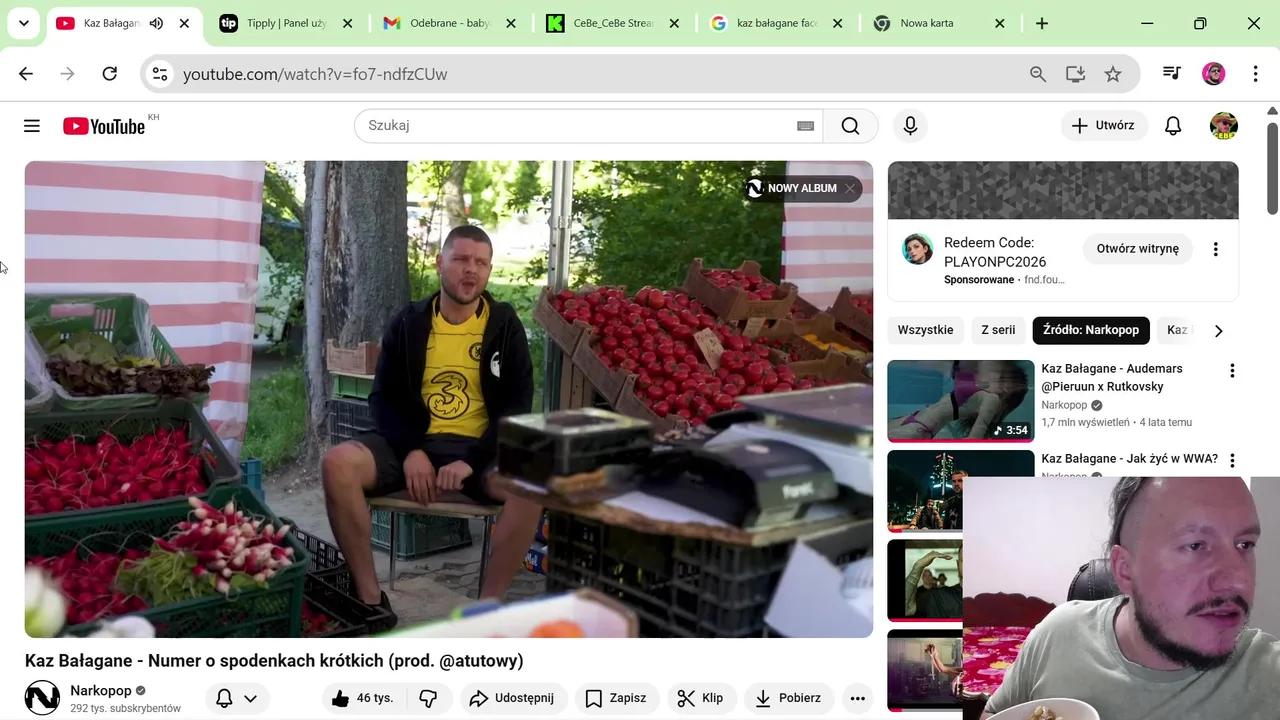Go back in browser history
The height and width of the screenshot is (720, 1280).
pos(26,74)
